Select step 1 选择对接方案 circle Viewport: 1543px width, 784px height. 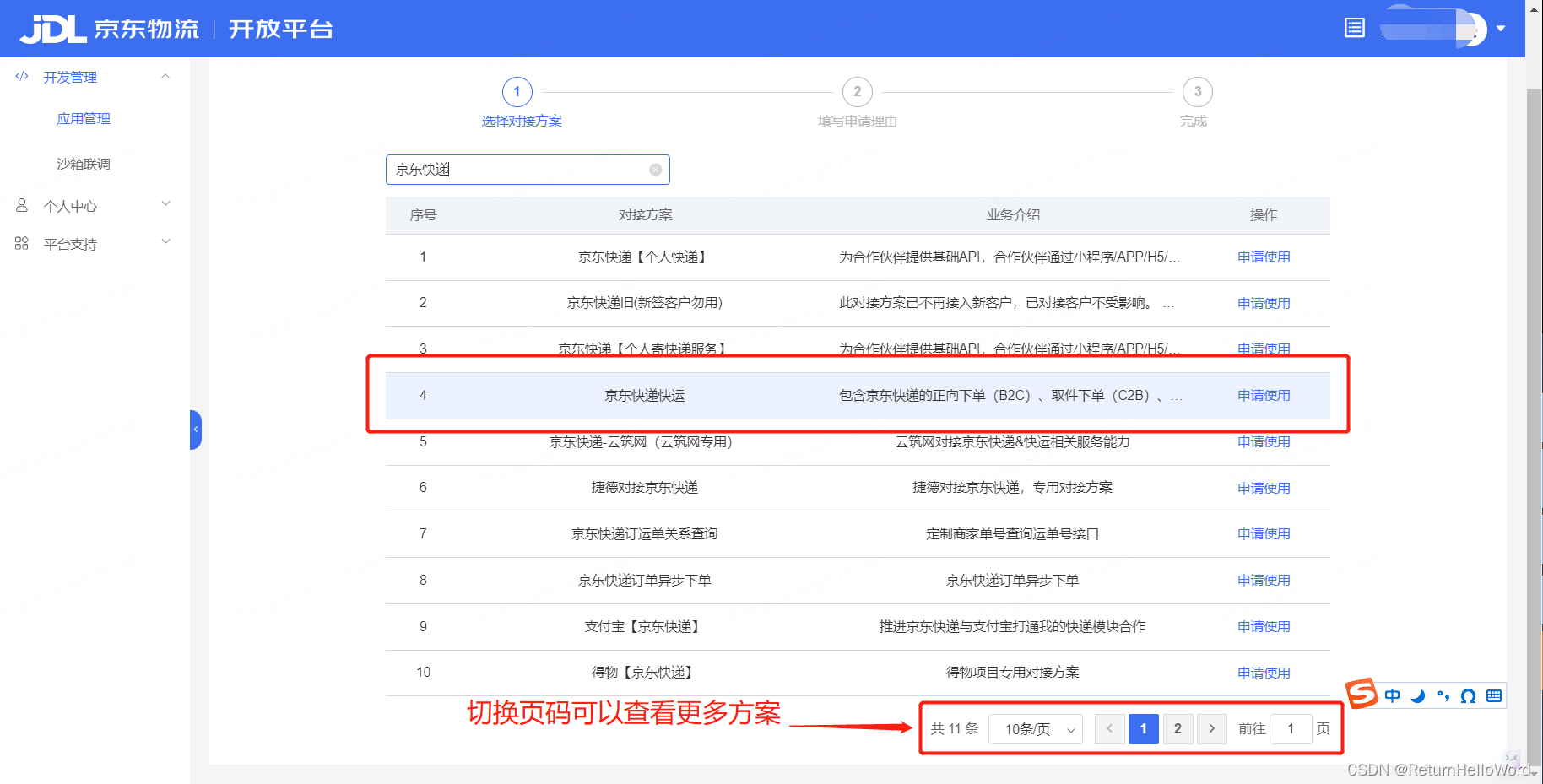(517, 92)
